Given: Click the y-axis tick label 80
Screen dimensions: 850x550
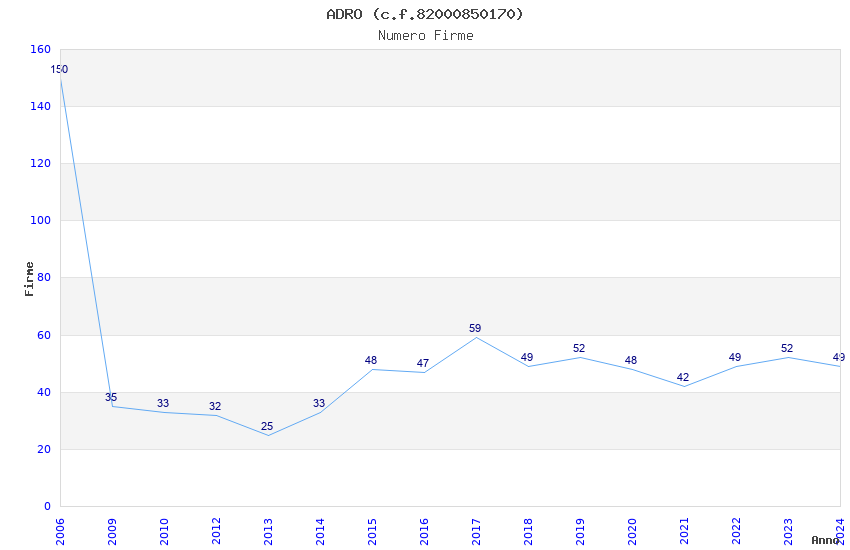Looking at the screenshot, I should pos(44,277).
